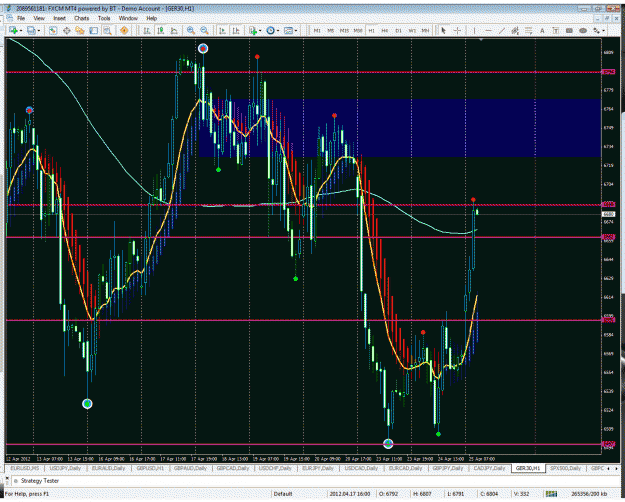Open the Indicators list icon
Screen dimensions: 625x502
click(253, 30)
